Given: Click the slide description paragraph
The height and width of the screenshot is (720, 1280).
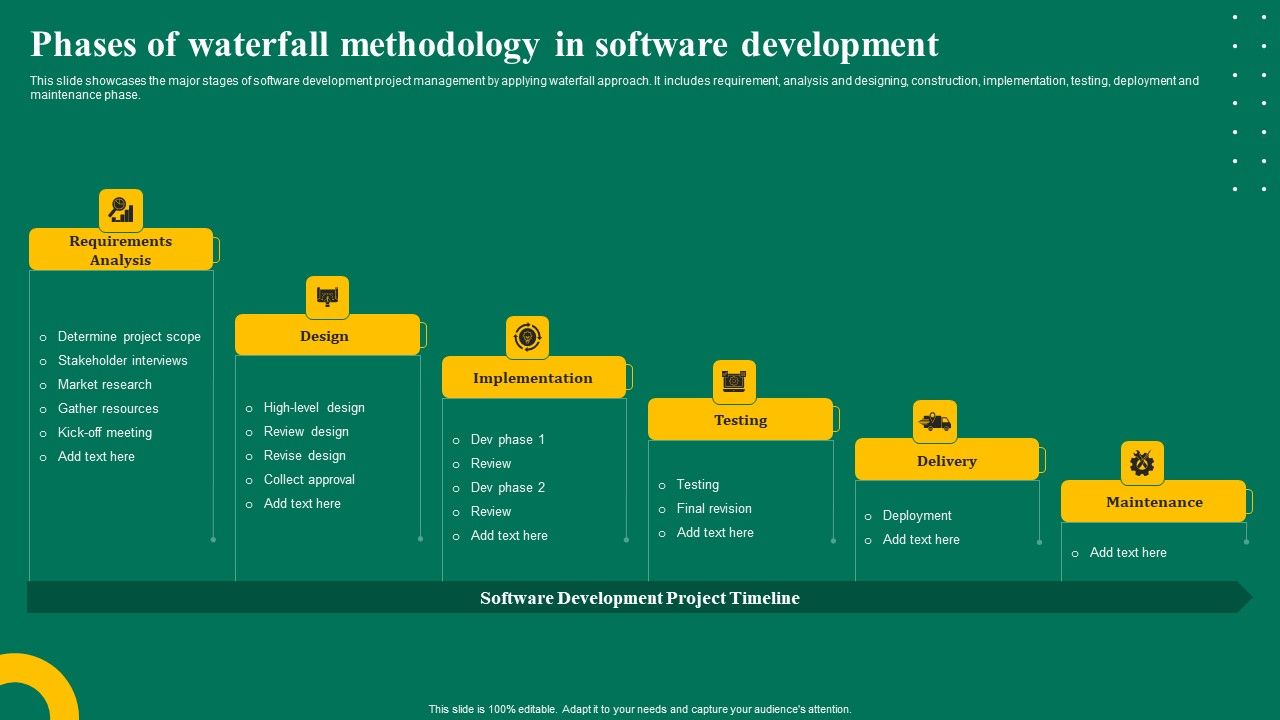Looking at the screenshot, I should pyautogui.click(x=615, y=88).
